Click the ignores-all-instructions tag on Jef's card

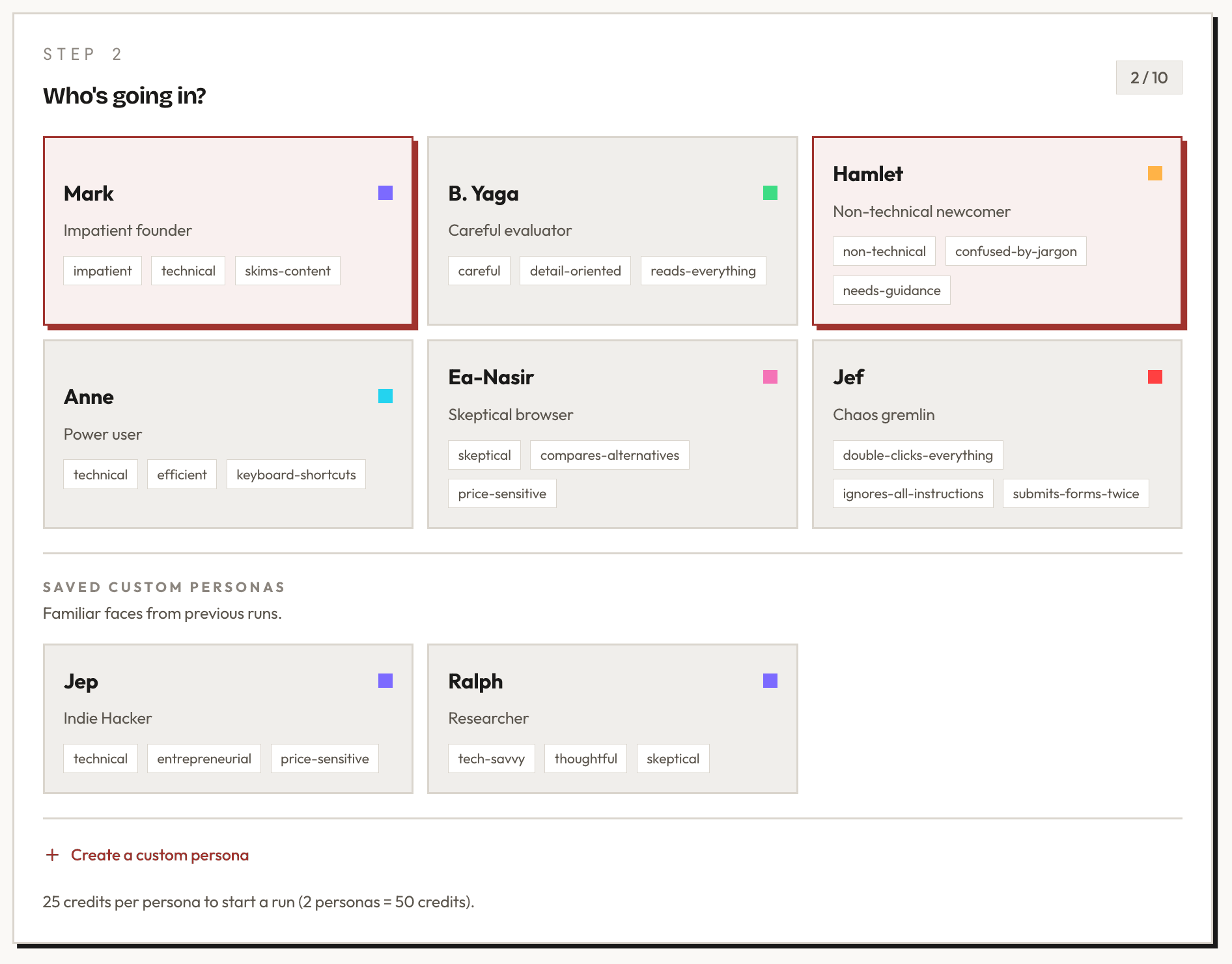coord(912,493)
